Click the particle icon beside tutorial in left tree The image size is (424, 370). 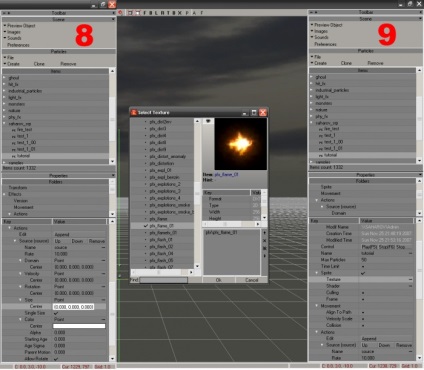14,156
